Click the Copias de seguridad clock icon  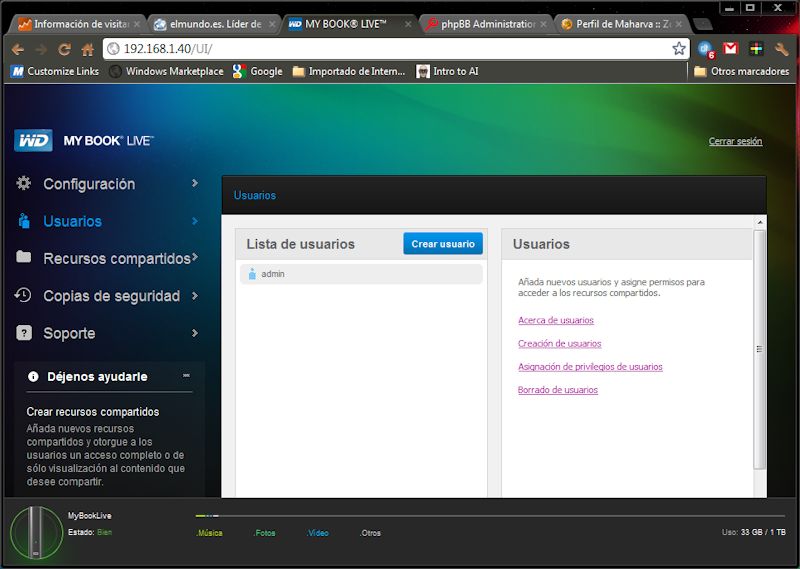(23, 295)
